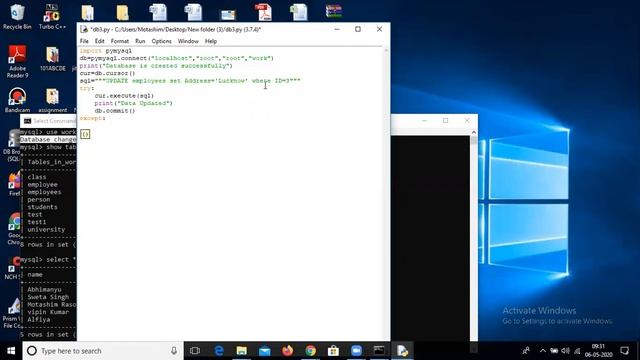Click the UPDATE employees sql statement line

[190, 81]
